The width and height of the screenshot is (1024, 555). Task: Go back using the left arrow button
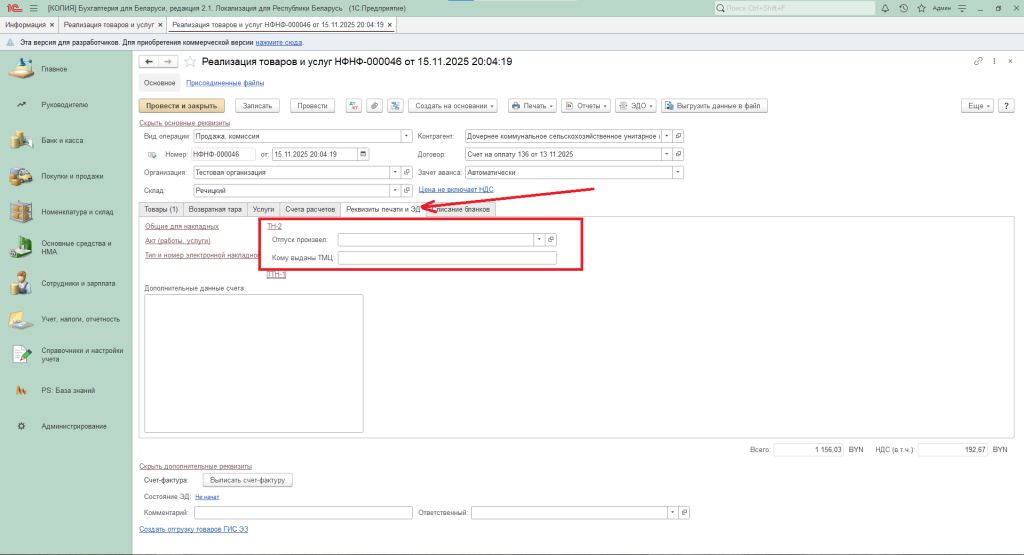point(149,62)
